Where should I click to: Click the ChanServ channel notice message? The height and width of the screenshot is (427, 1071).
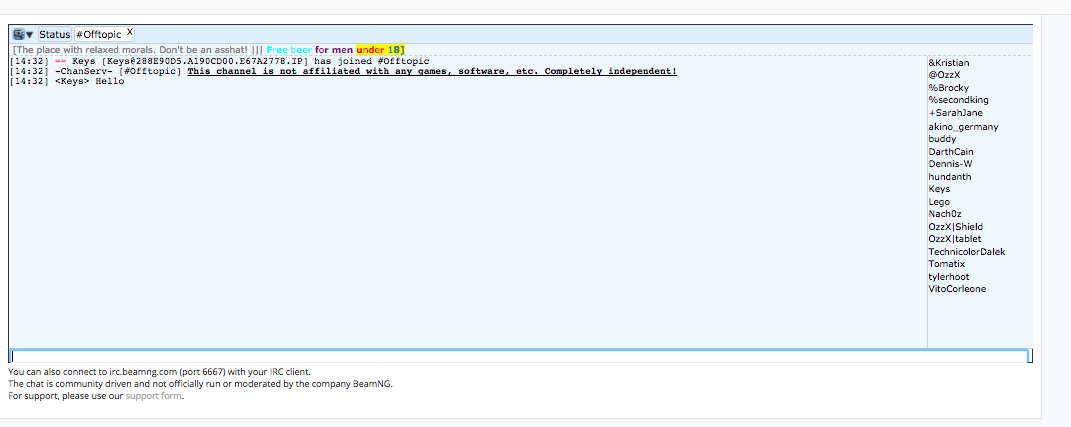tap(344, 72)
